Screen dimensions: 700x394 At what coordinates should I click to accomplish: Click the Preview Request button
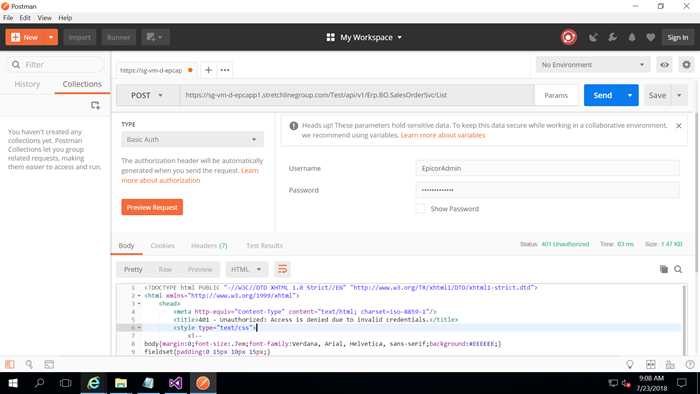(x=152, y=207)
